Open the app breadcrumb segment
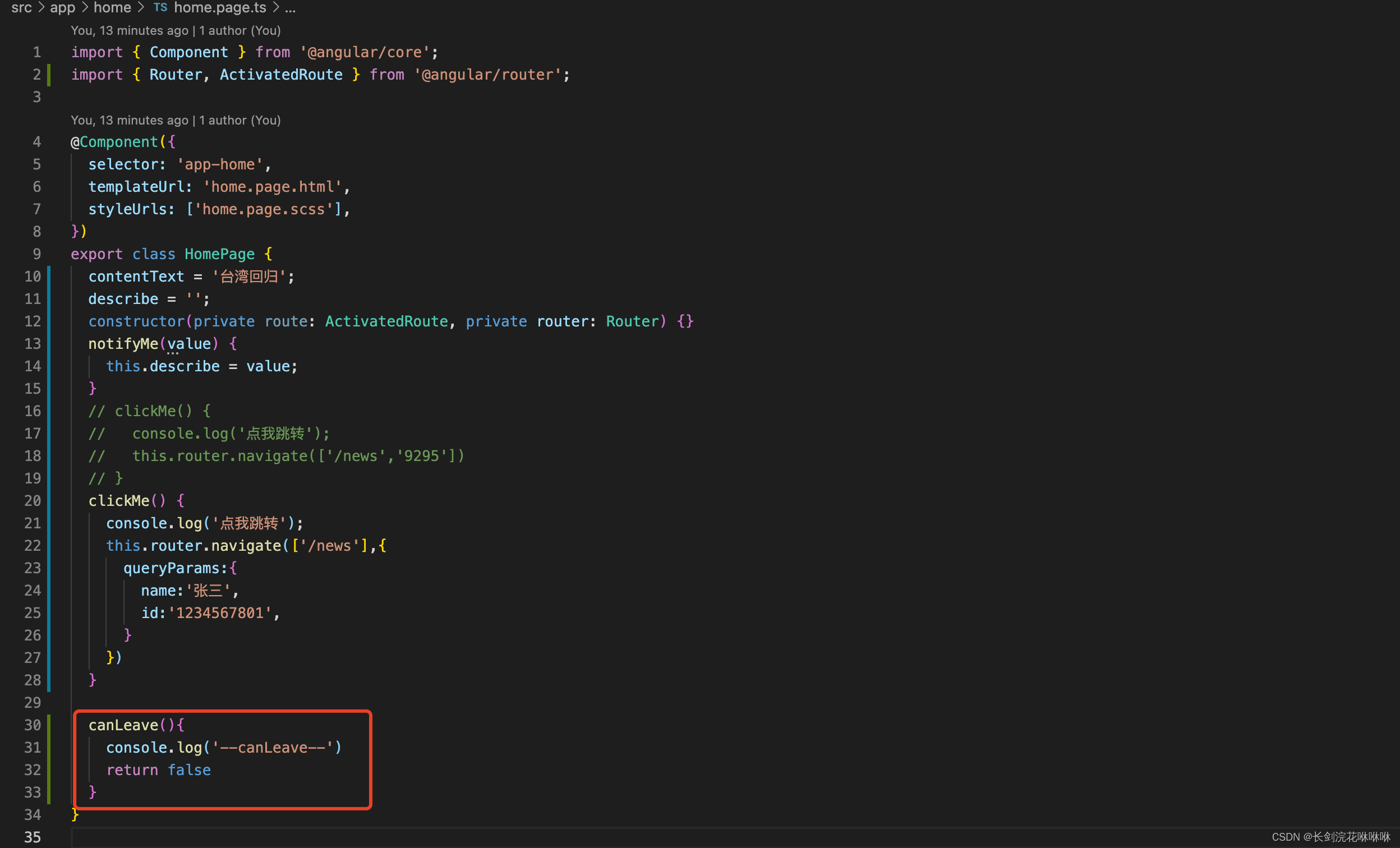The height and width of the screenshot is (848, 1400). [62, 7]
